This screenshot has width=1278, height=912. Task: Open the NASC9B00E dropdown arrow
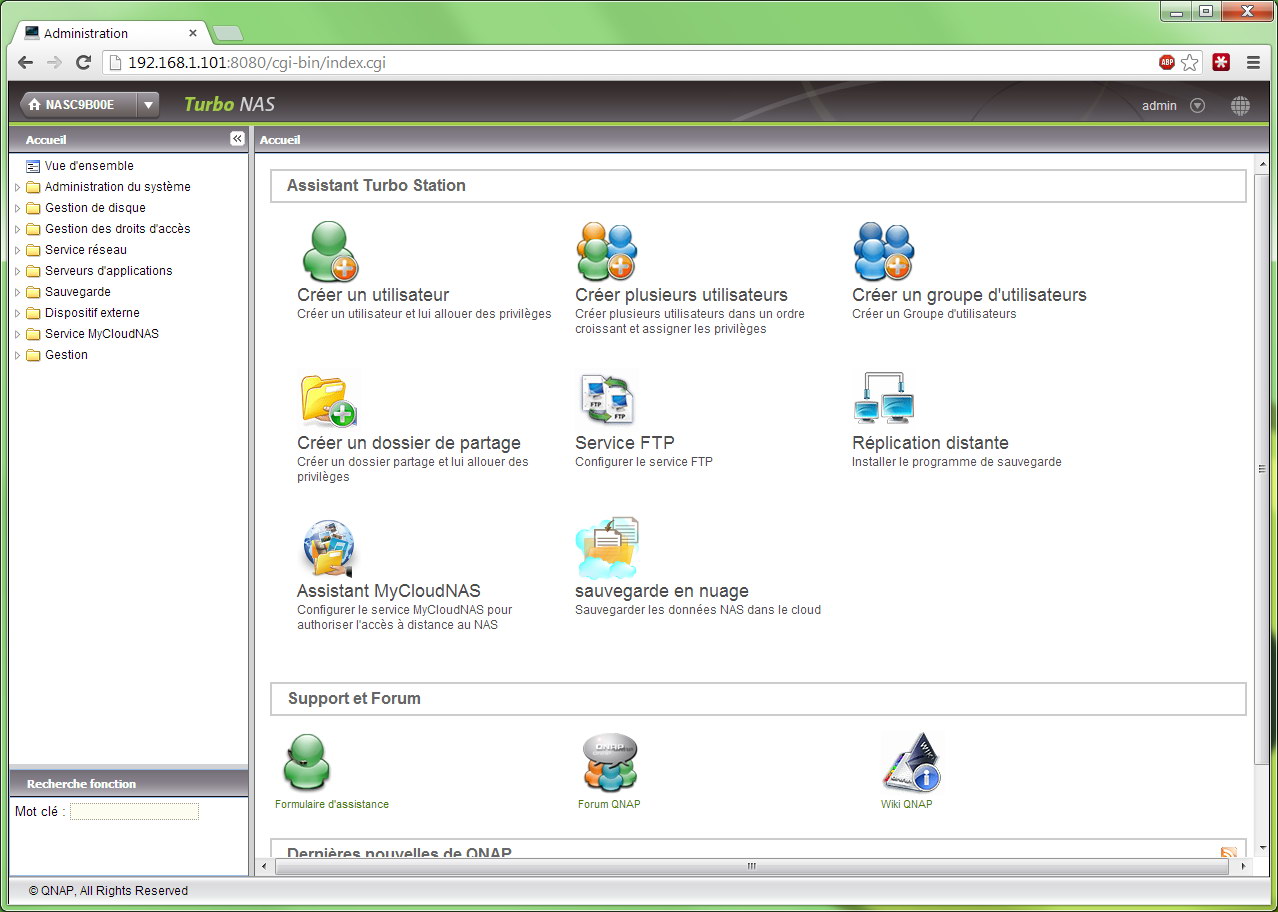pos(147,104)
